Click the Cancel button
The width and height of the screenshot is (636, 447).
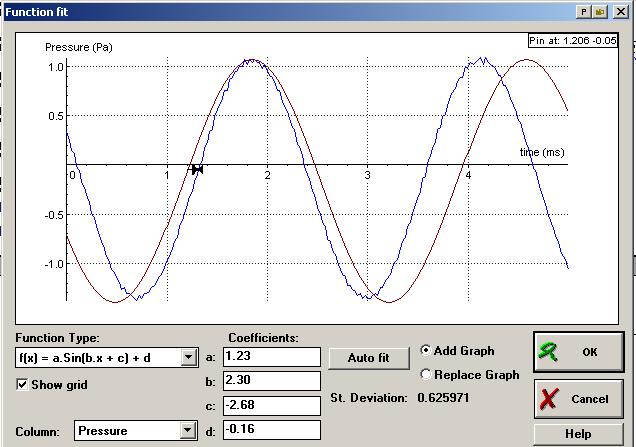click(x=578, y=399)
